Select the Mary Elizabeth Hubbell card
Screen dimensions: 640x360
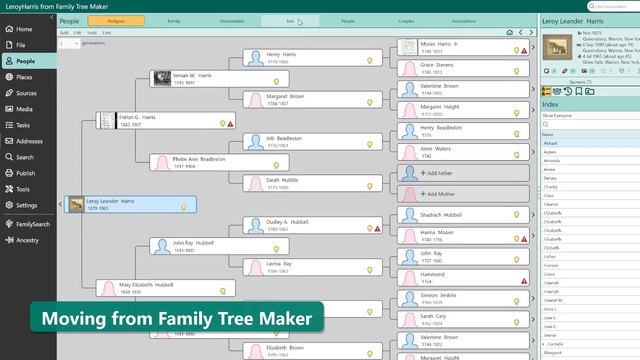[166, 288]
